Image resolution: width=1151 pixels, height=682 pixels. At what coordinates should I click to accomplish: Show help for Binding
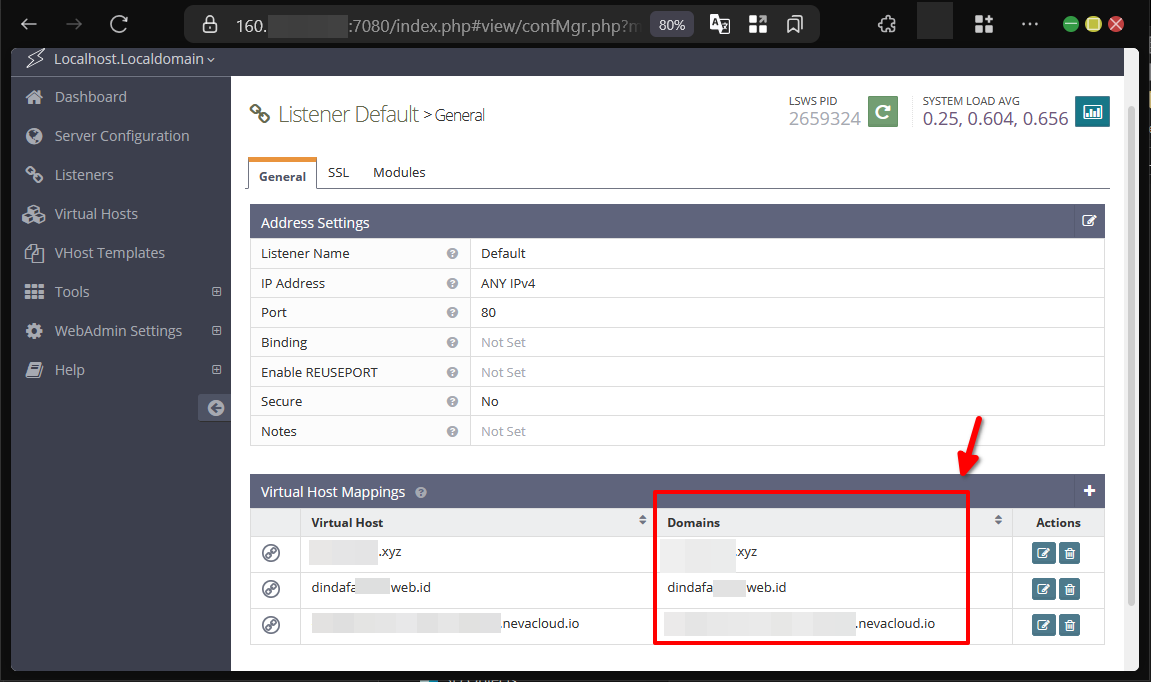point(452,343)
